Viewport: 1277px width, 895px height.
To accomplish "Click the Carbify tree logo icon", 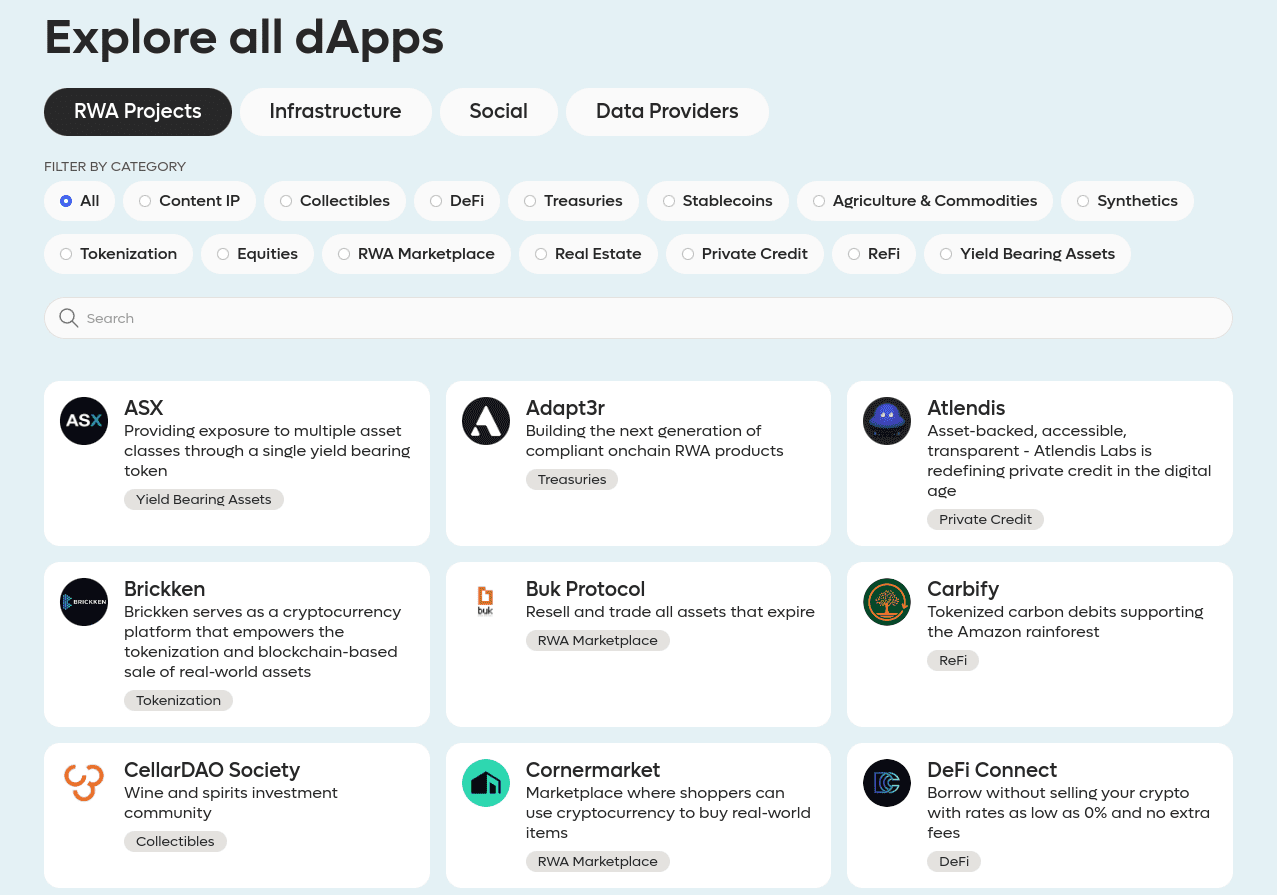I will pyautogui.click(x=887, y=602).
